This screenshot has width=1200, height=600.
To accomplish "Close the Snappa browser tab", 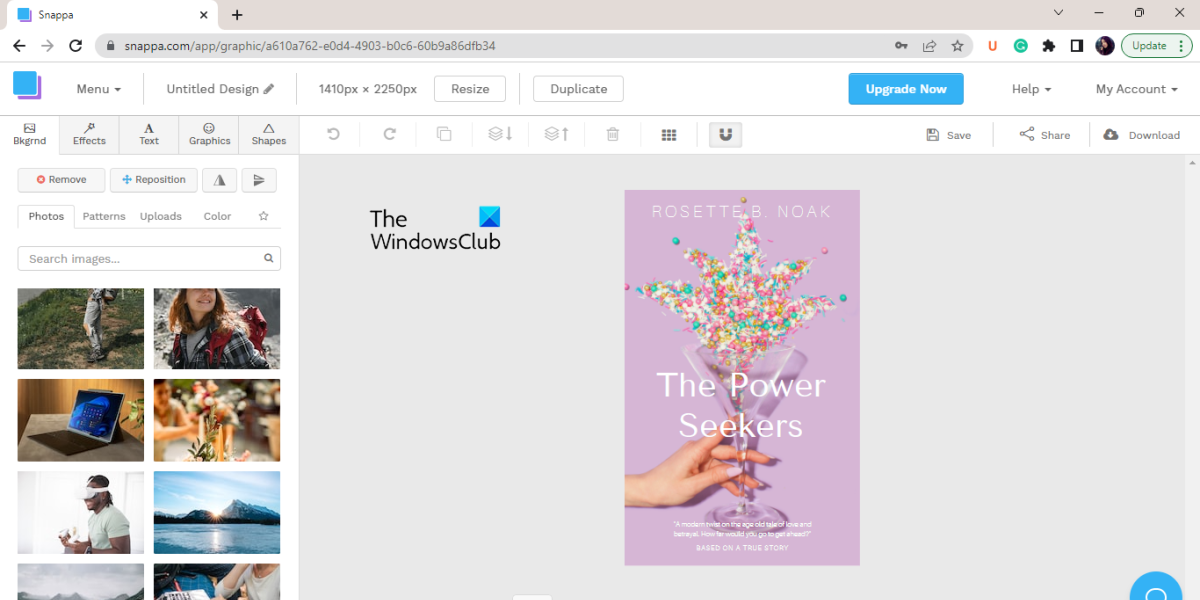I will (x=203, y=15).
